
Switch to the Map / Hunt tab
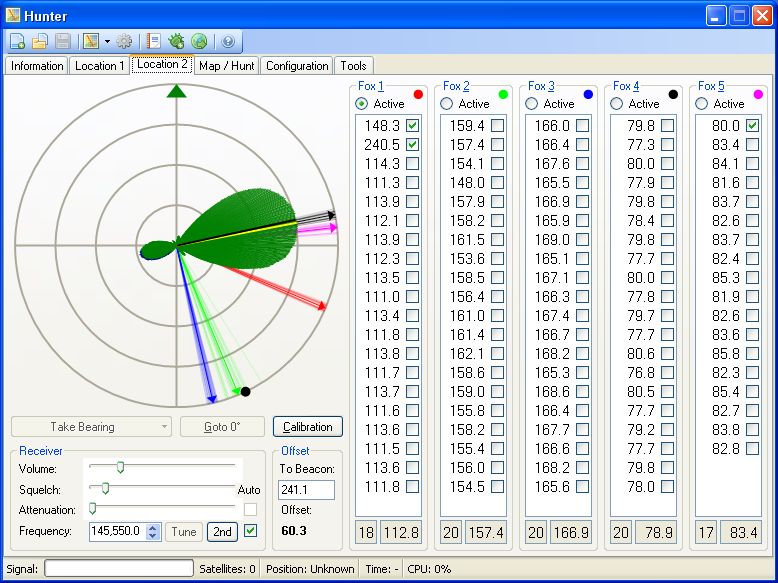click(227, 66)
